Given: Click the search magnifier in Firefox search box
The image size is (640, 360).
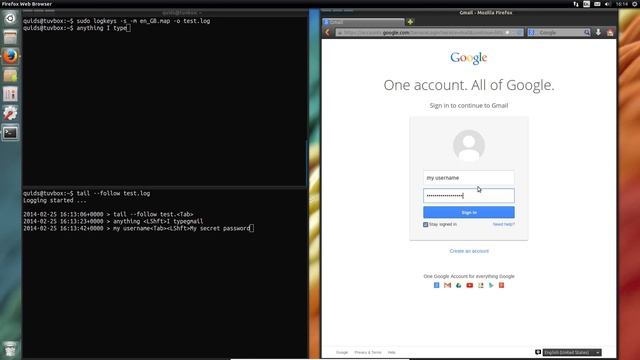Looking at the screenshot, I should coord(587,32).
